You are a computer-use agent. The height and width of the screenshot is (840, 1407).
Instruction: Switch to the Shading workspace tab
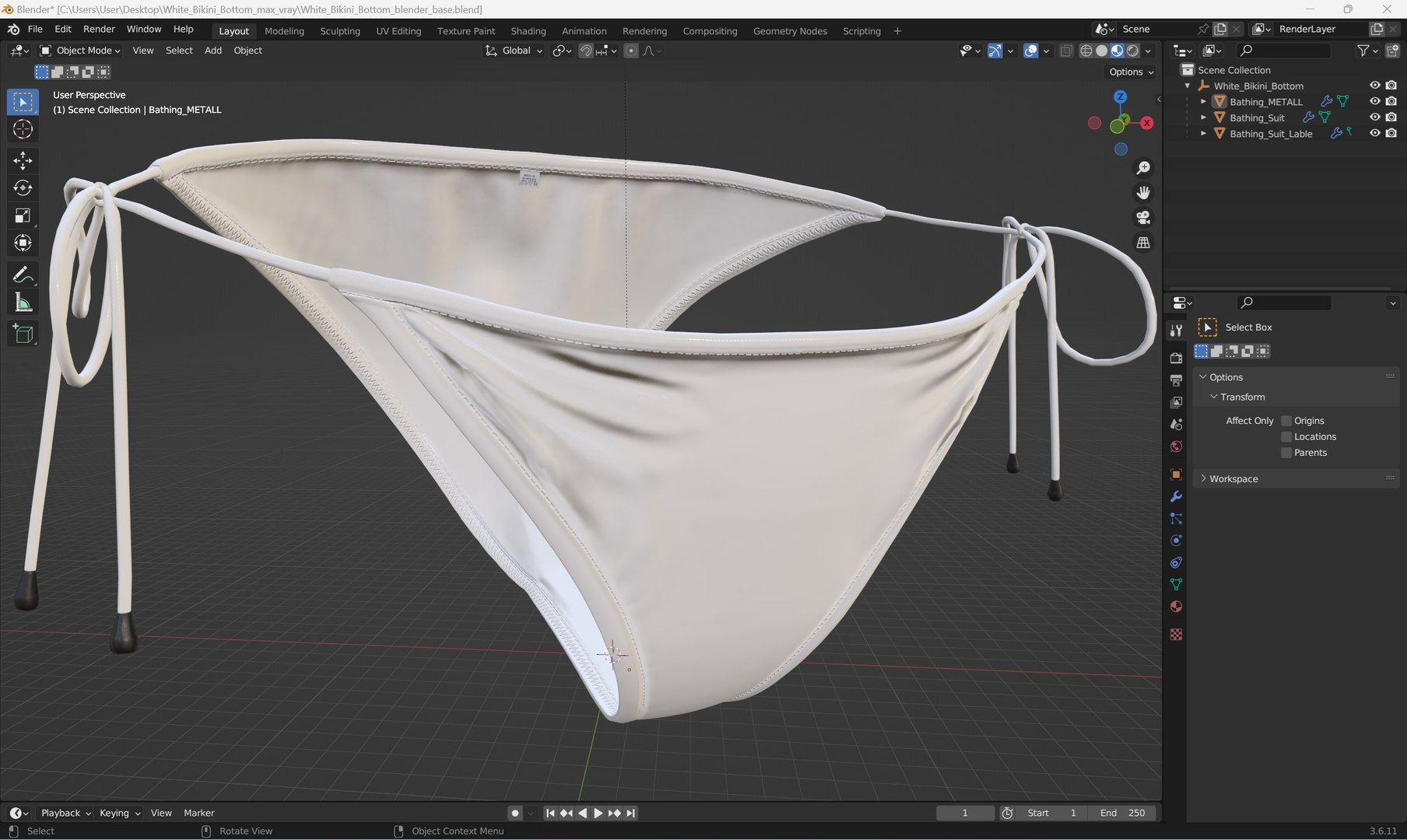point(528,31)
